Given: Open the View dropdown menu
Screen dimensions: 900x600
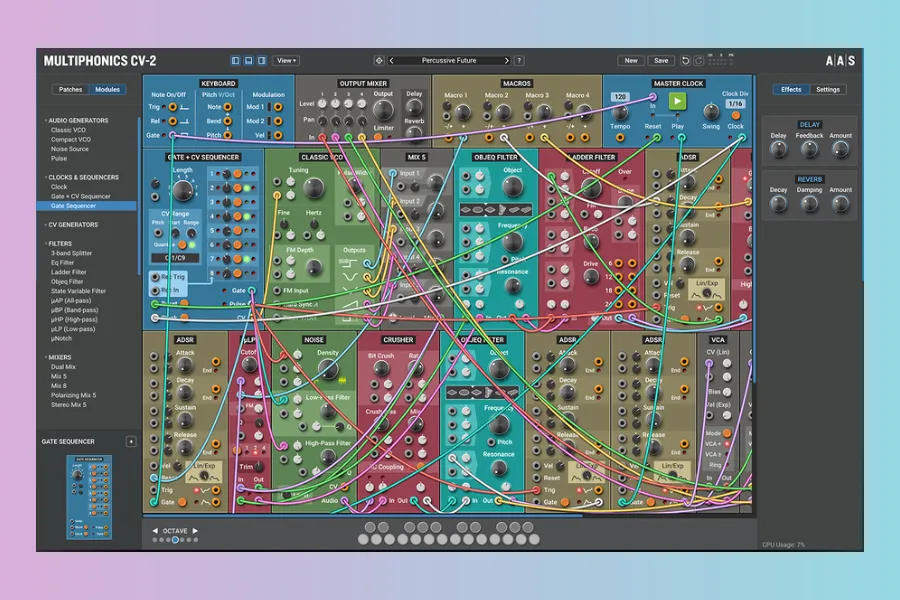Looking at the screenshot, I should [287, 61].
